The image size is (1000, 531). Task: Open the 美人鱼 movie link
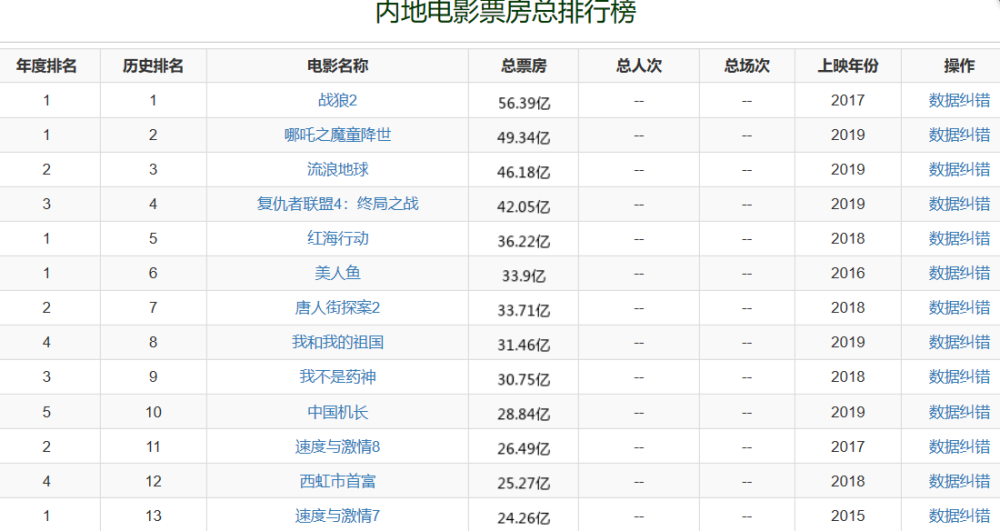(x=337, y=273)
